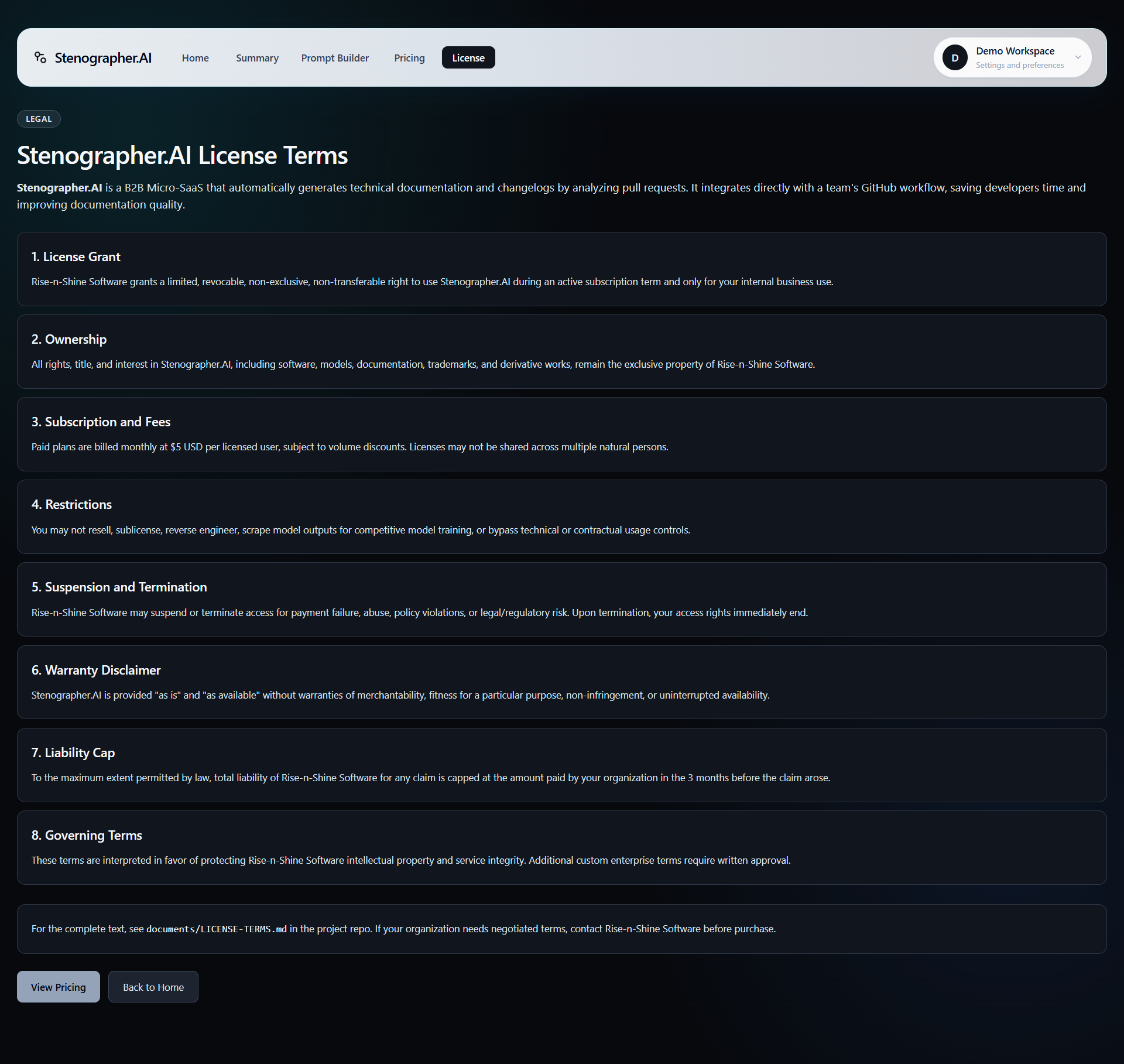The width and height of the screenshot is (1124, 1064).
Task: Select the Pricing nav item
Action: pos(409,57)
